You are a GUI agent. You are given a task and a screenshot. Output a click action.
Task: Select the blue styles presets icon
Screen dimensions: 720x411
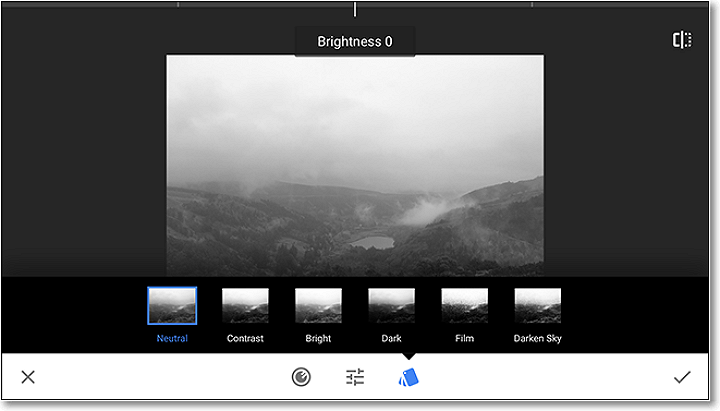pyautogui.click(x=409, y=377)
